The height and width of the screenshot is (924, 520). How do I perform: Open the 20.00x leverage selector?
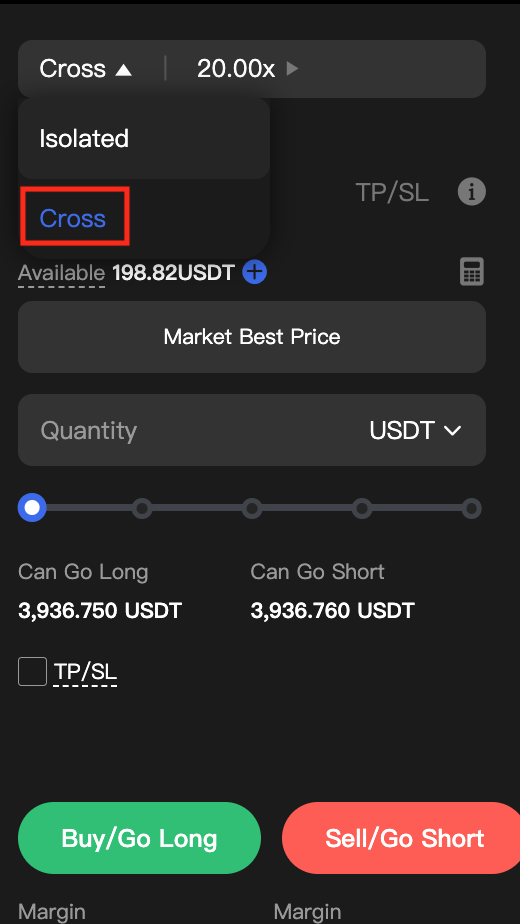pyautogui.click(x=248, y=69)
